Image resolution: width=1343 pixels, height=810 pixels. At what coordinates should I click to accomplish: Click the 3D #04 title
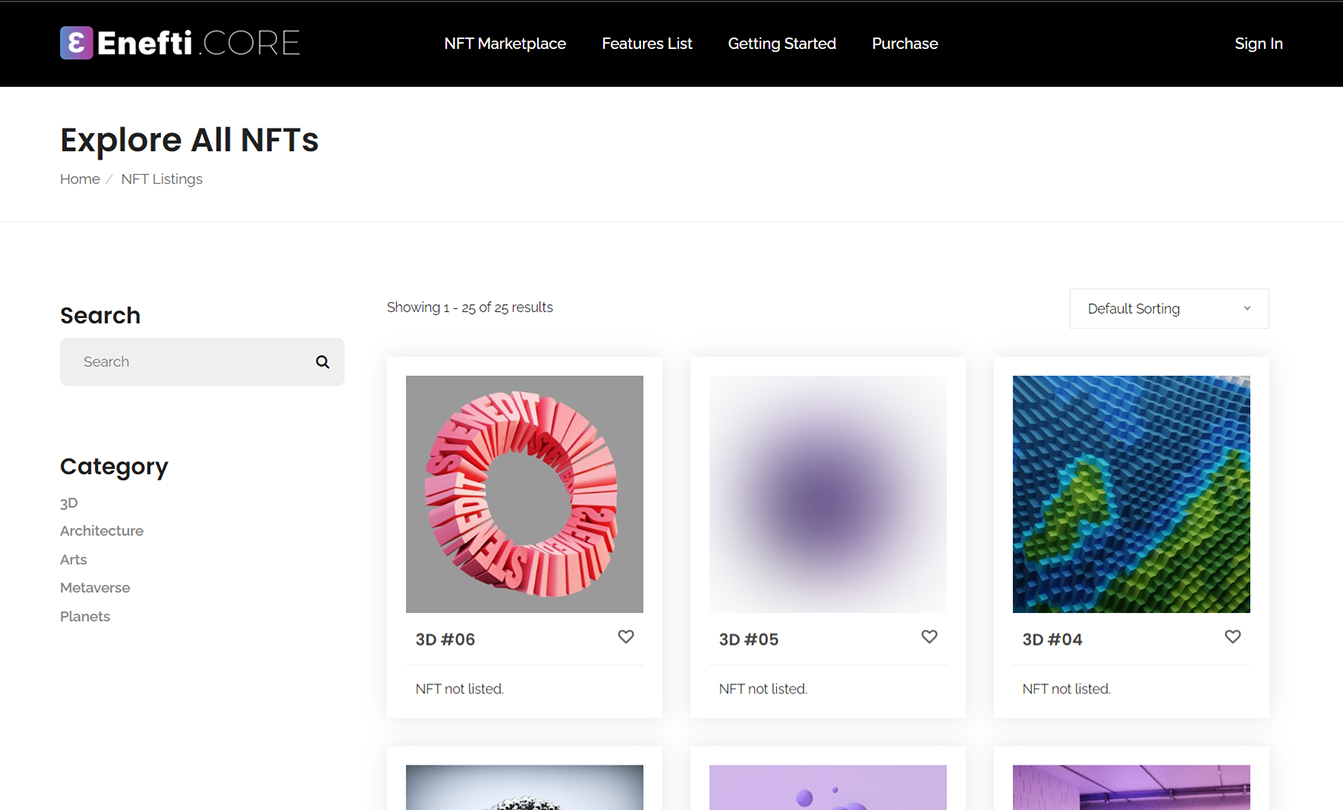point(1052,639)
